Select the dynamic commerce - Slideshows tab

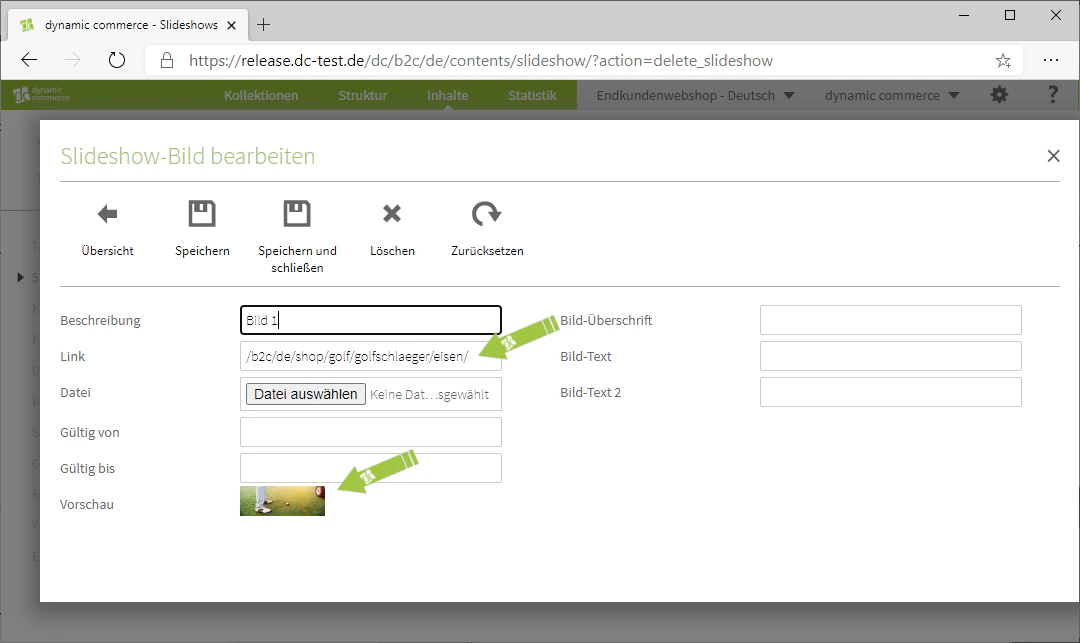point(127,25)
